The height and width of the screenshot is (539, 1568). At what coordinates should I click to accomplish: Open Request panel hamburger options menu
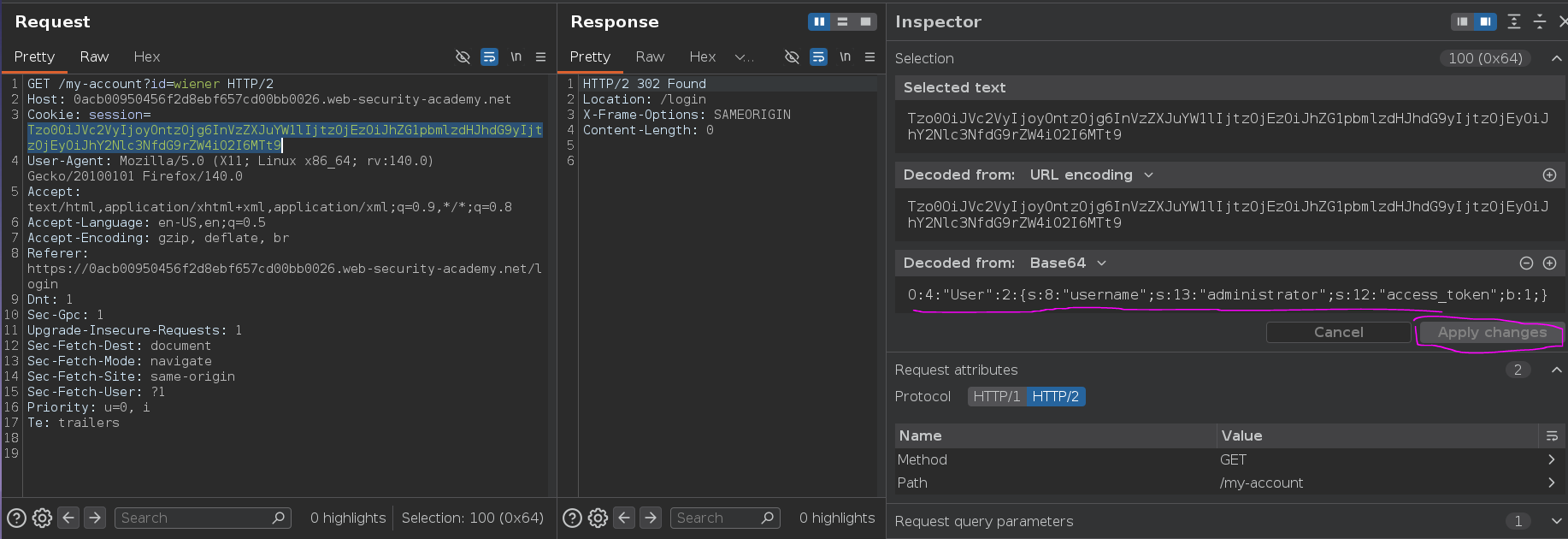pos(540,56)
